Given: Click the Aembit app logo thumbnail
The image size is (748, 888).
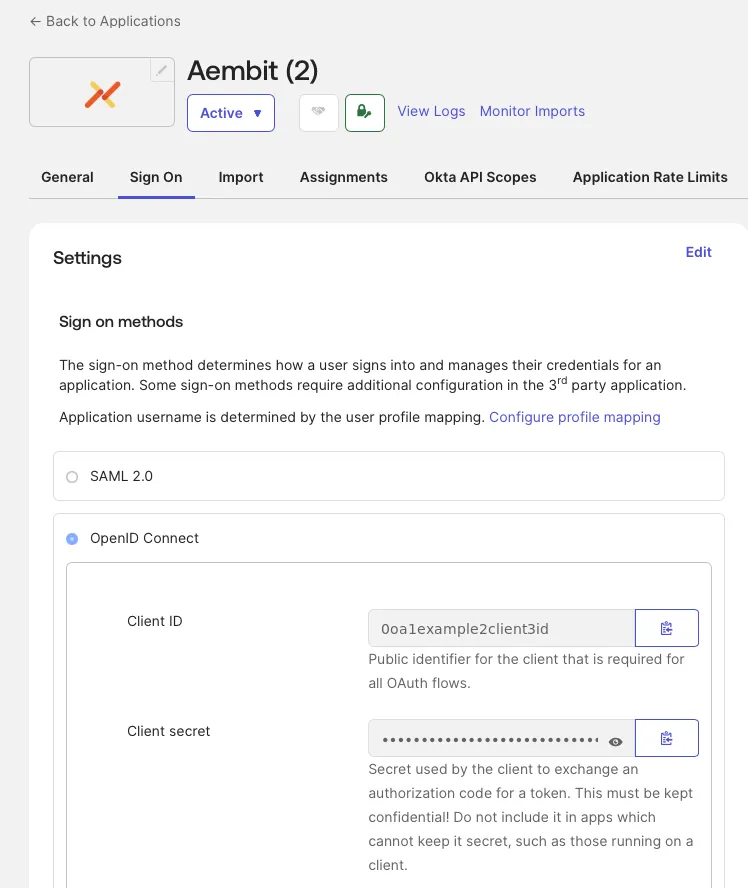Looking at the screenshot, I should click(x=102, y=92).
